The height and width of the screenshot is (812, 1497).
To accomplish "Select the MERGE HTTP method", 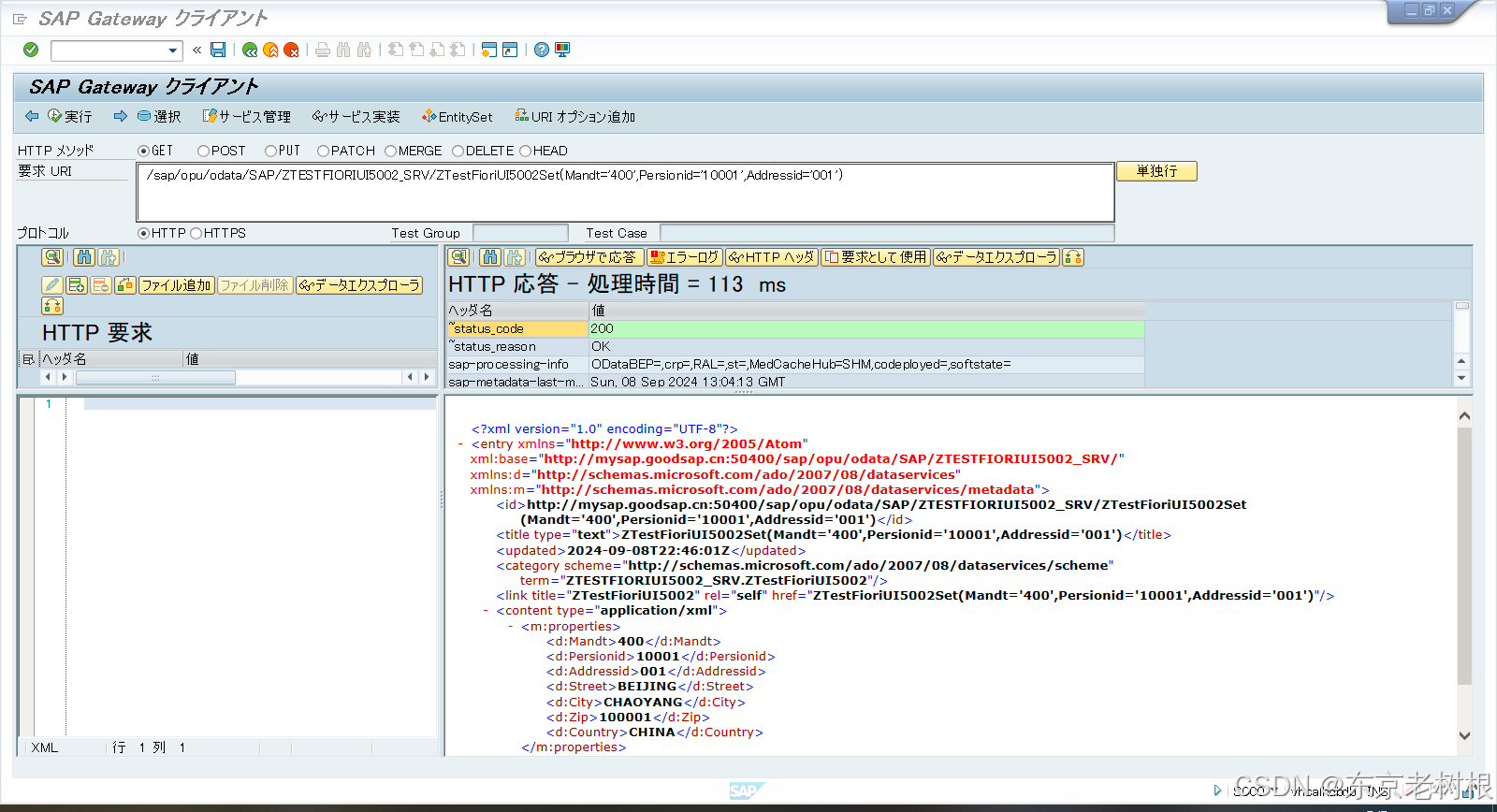I will coord(390,151).
